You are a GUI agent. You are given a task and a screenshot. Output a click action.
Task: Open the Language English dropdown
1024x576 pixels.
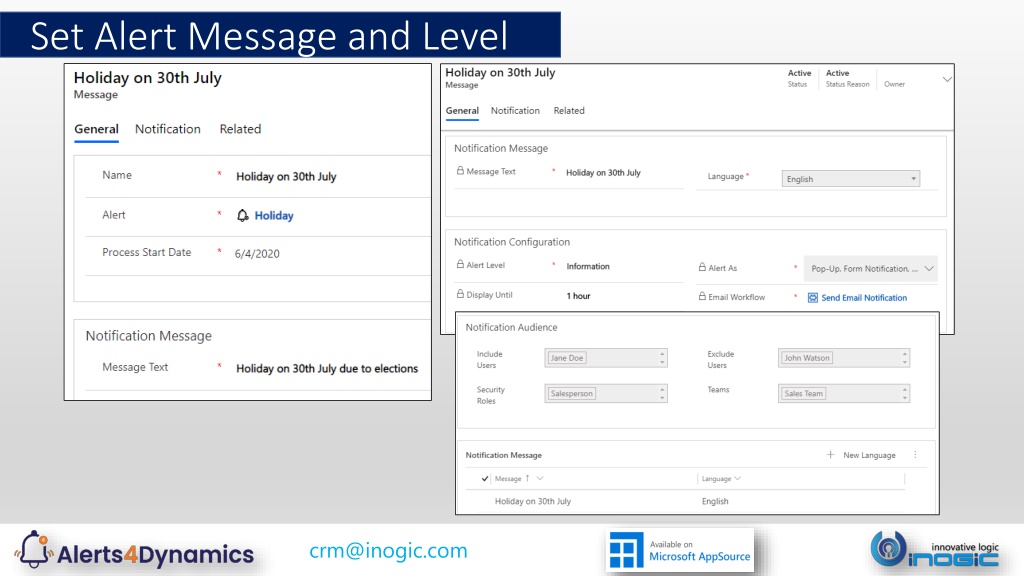coord(850,179)
